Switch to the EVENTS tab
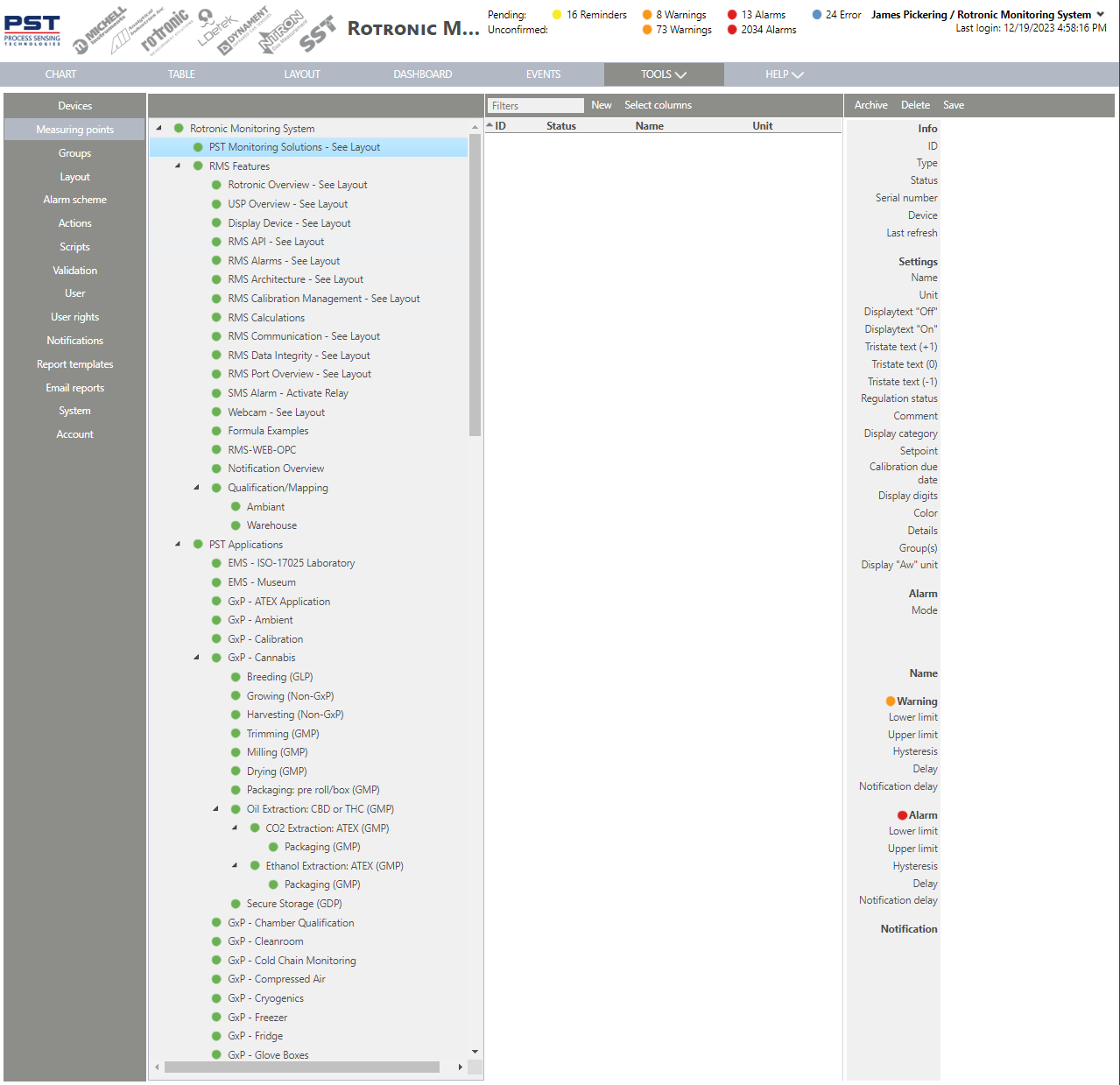The height and width of the screenshot is (1085, 1120). 544,74
